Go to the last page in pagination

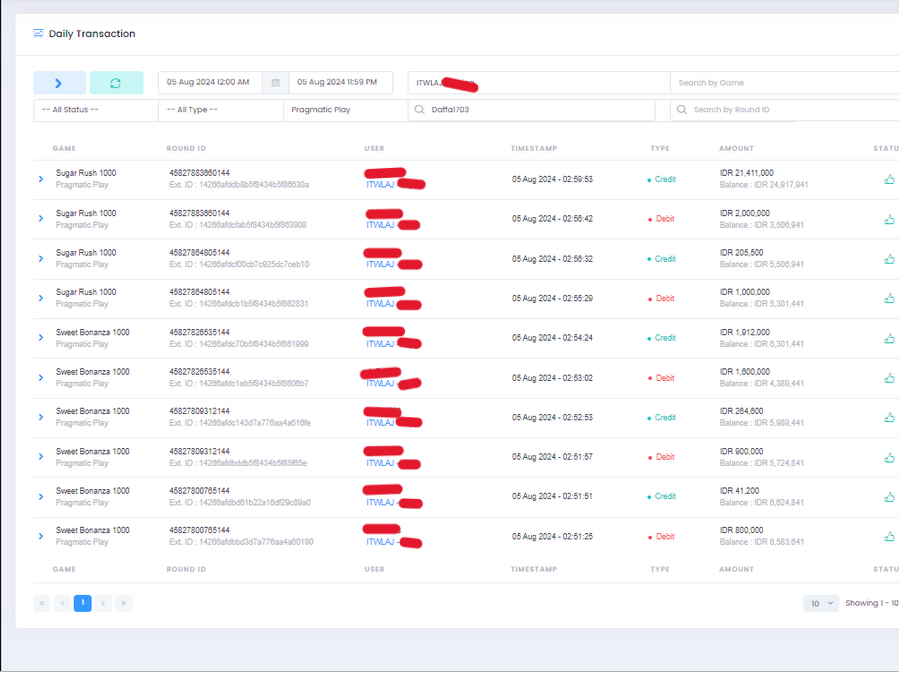124,604
